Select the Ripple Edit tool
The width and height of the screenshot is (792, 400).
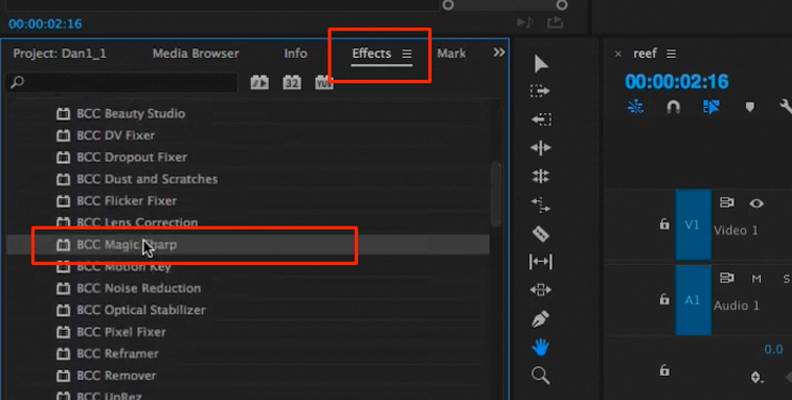point(540,148)
